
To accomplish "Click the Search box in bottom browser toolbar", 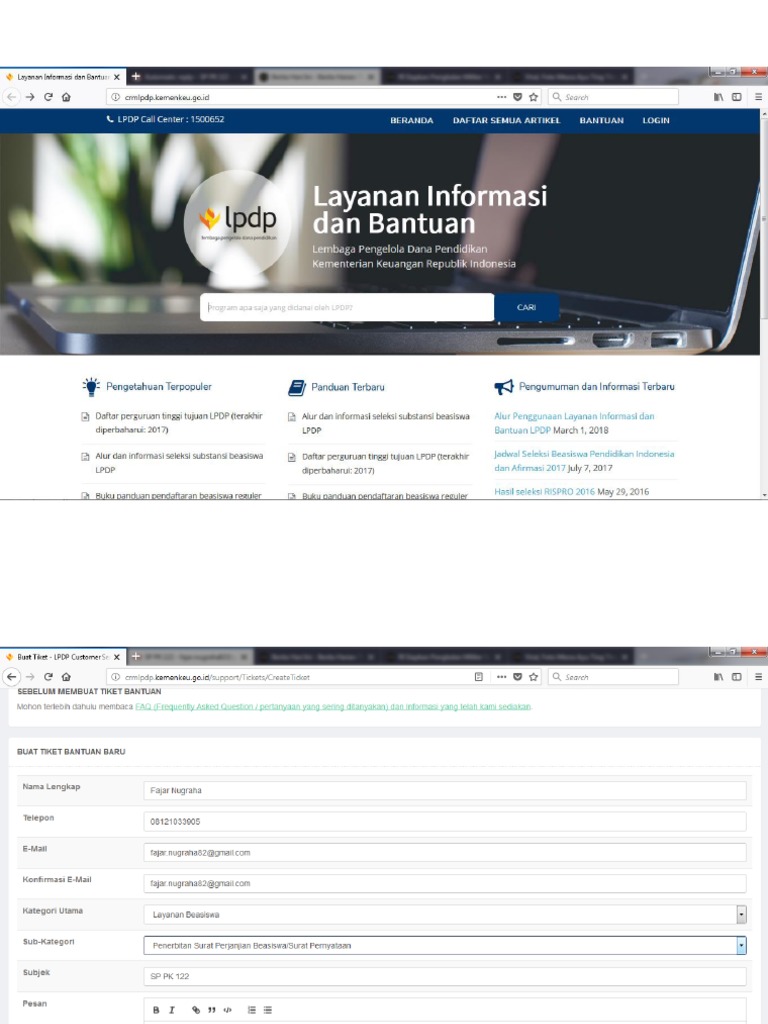I will click(613, 677).
